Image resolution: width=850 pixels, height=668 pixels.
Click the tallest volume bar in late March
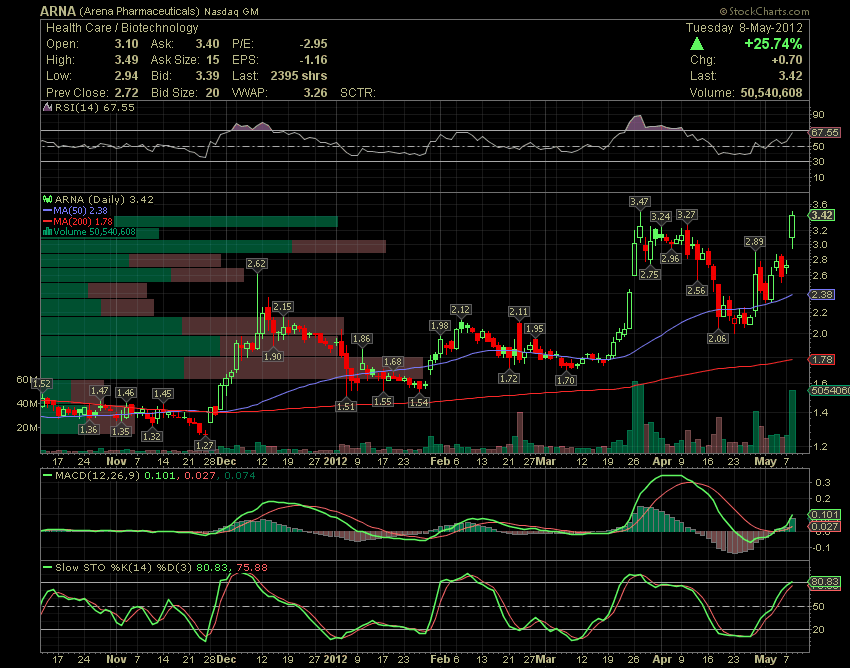(637, 418)
